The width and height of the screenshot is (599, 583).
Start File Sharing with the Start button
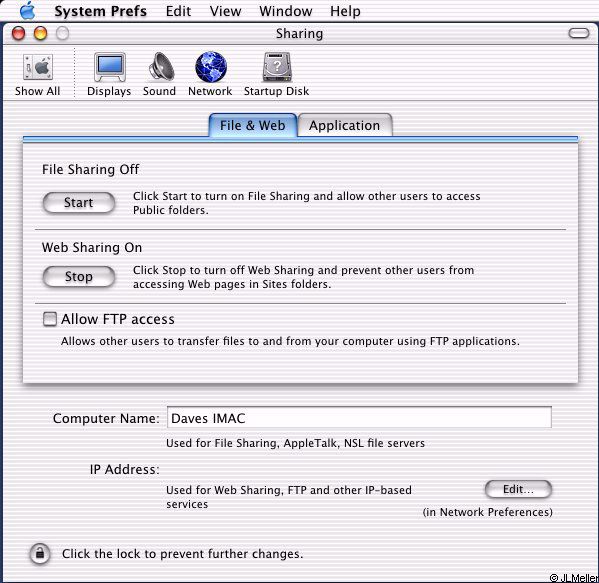click(79, 202)
